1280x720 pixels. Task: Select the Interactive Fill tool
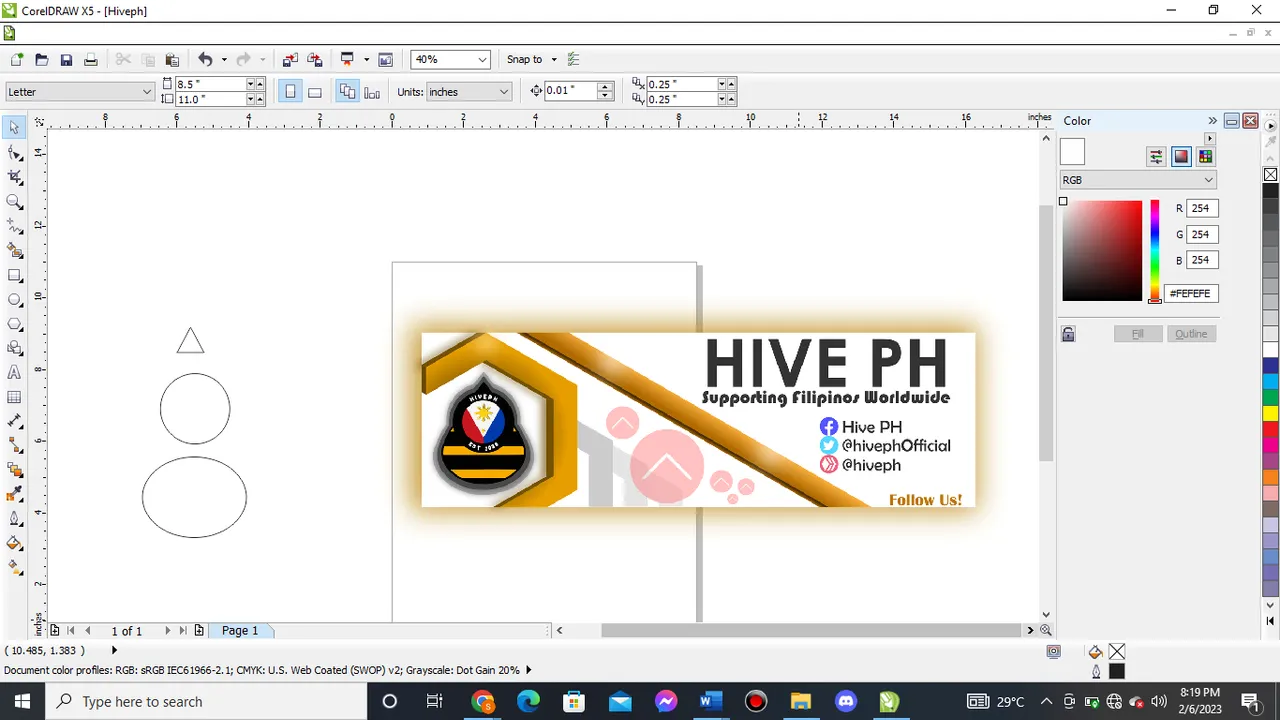[14, 567]
